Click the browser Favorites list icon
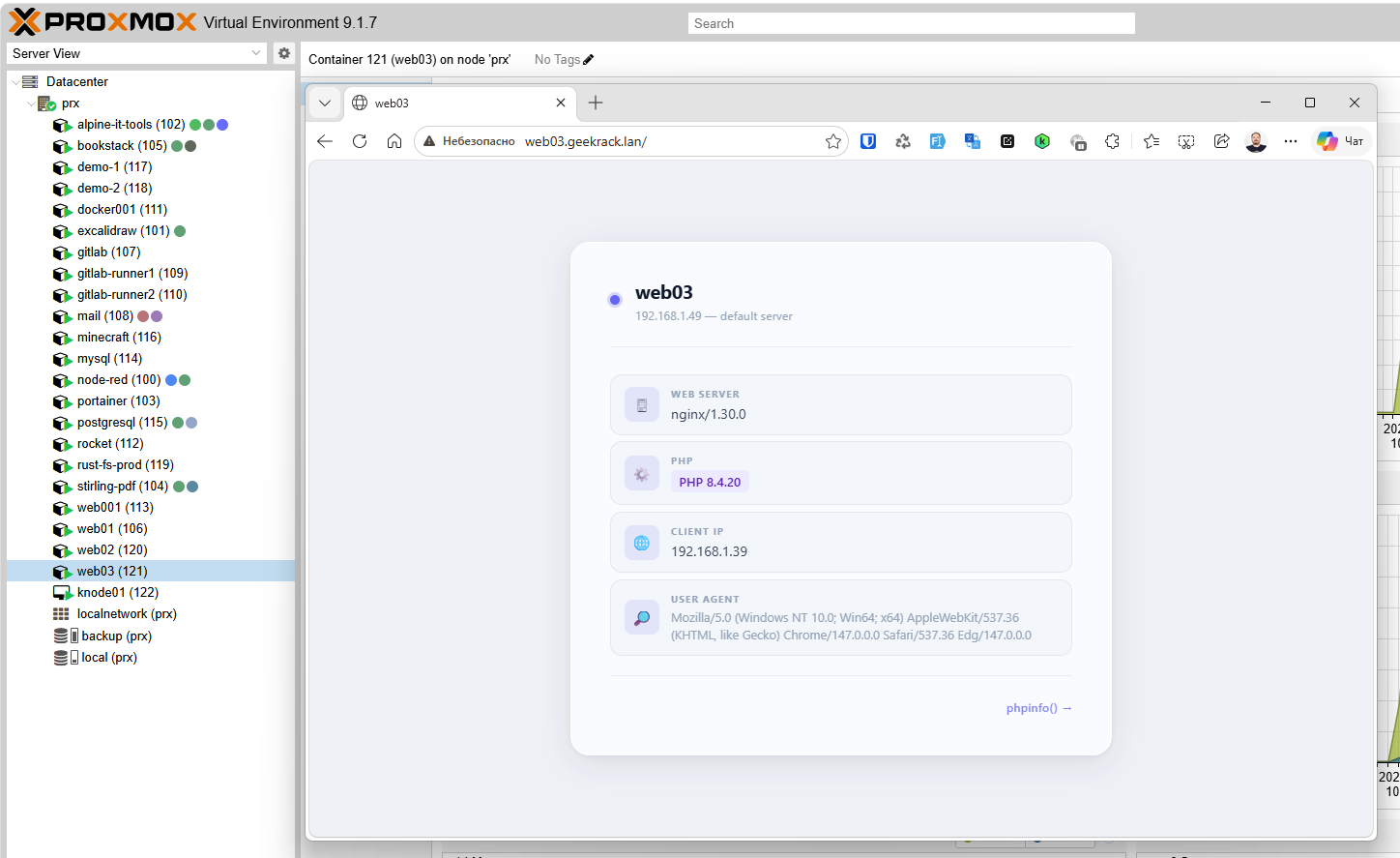This screenshot has height=858, width=1400. click(1151, 141)
